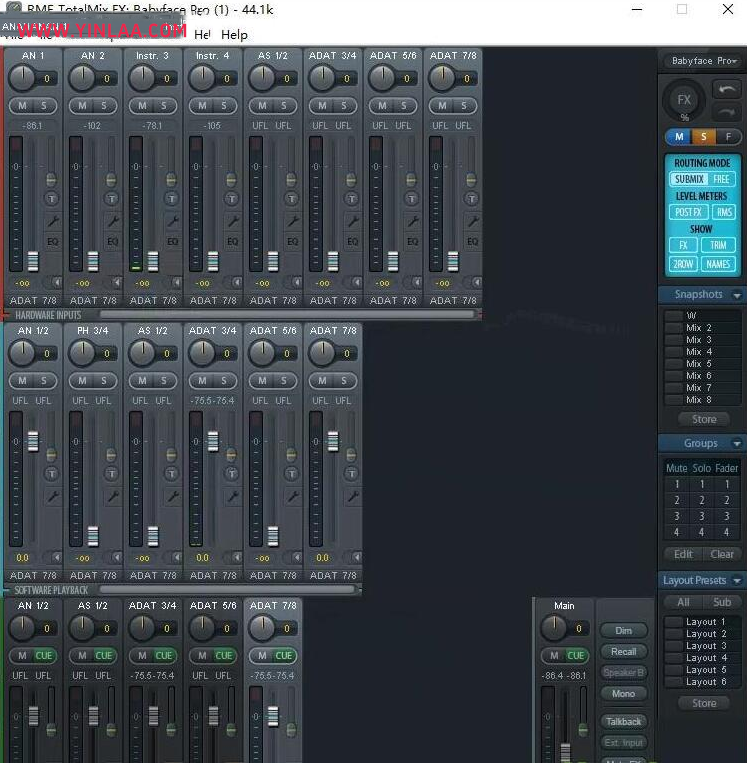
Task: Click T trim button on ADAT 3/4 input
Action: pos(351,199)
